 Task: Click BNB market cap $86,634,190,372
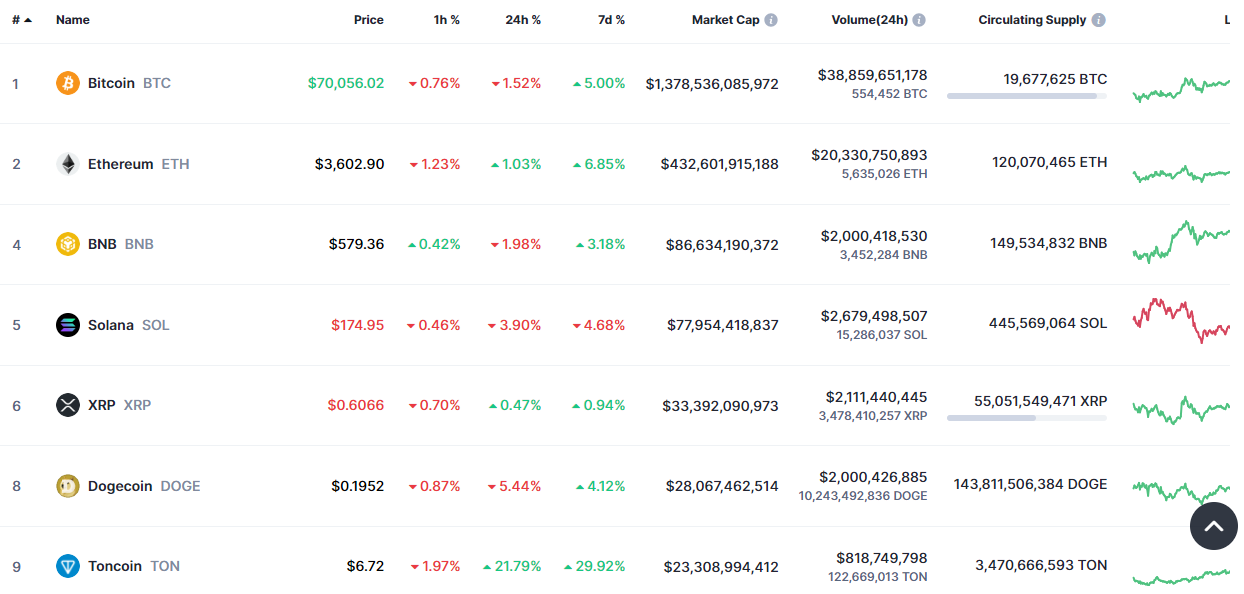[722, 245]
